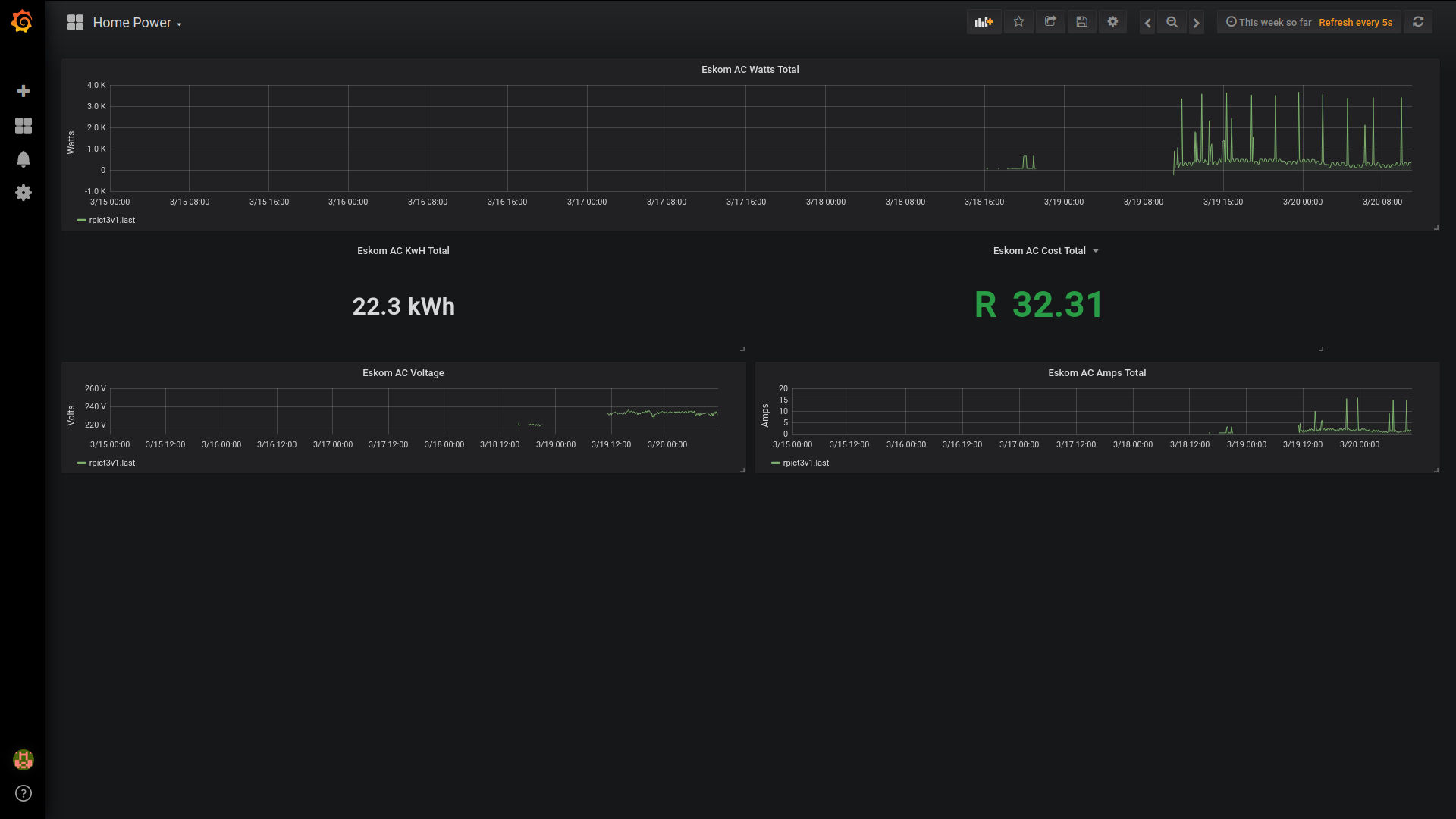This screenshot has width=1456, height=819.
Task: Click the R 32.31 cost value
Action: pos(1039,305)
